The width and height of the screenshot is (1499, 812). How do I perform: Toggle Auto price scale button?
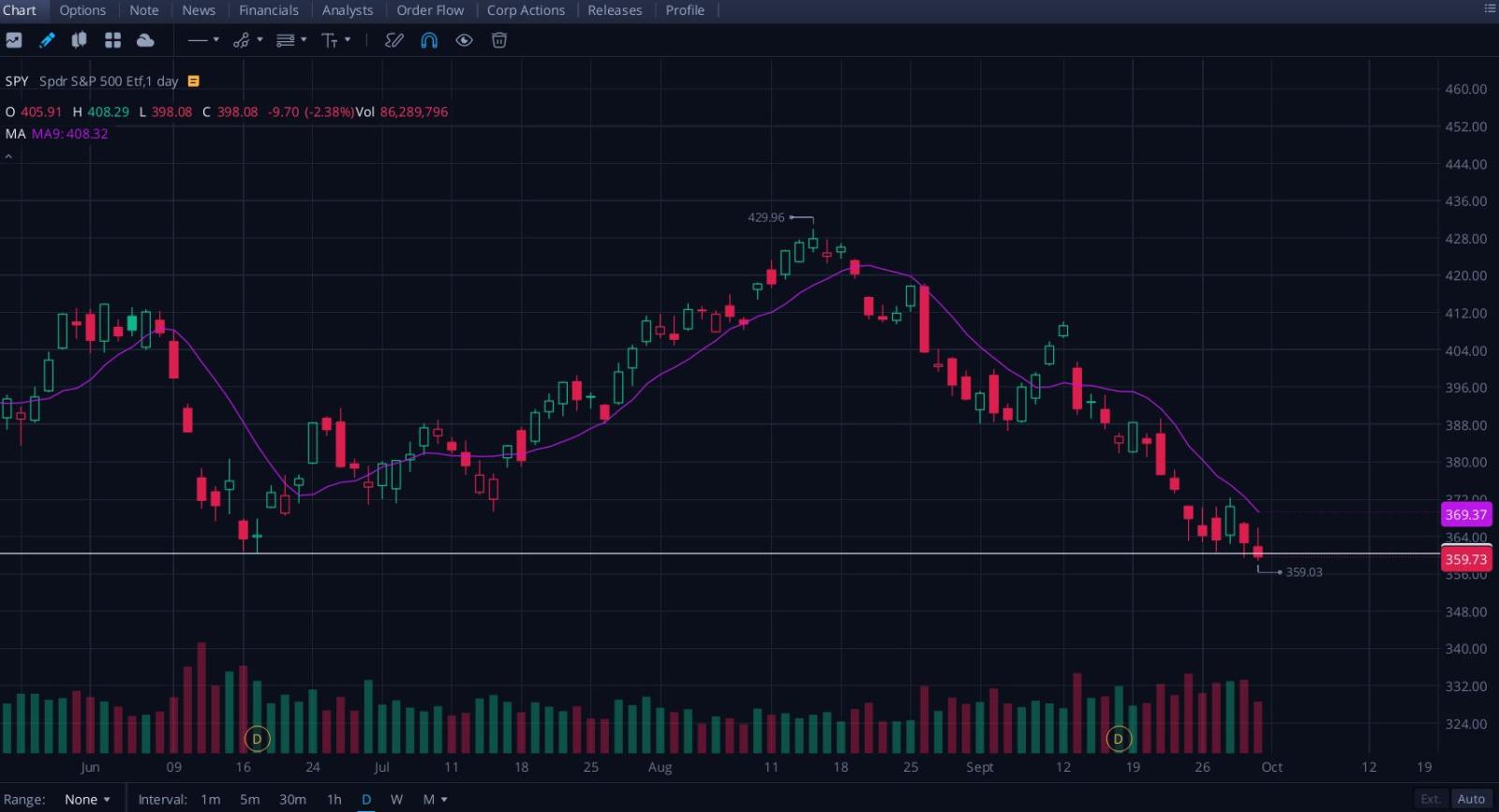[x=1471, y=799]
